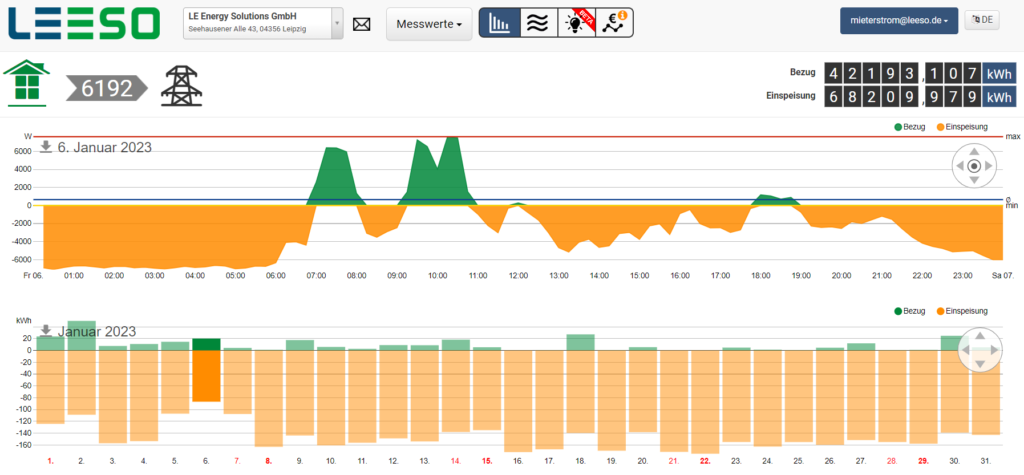Open the mieterstrom@leeso.de account menu
Image resolution: width=1024 pixels, height=475 pixels.
(x=897, y=19)
